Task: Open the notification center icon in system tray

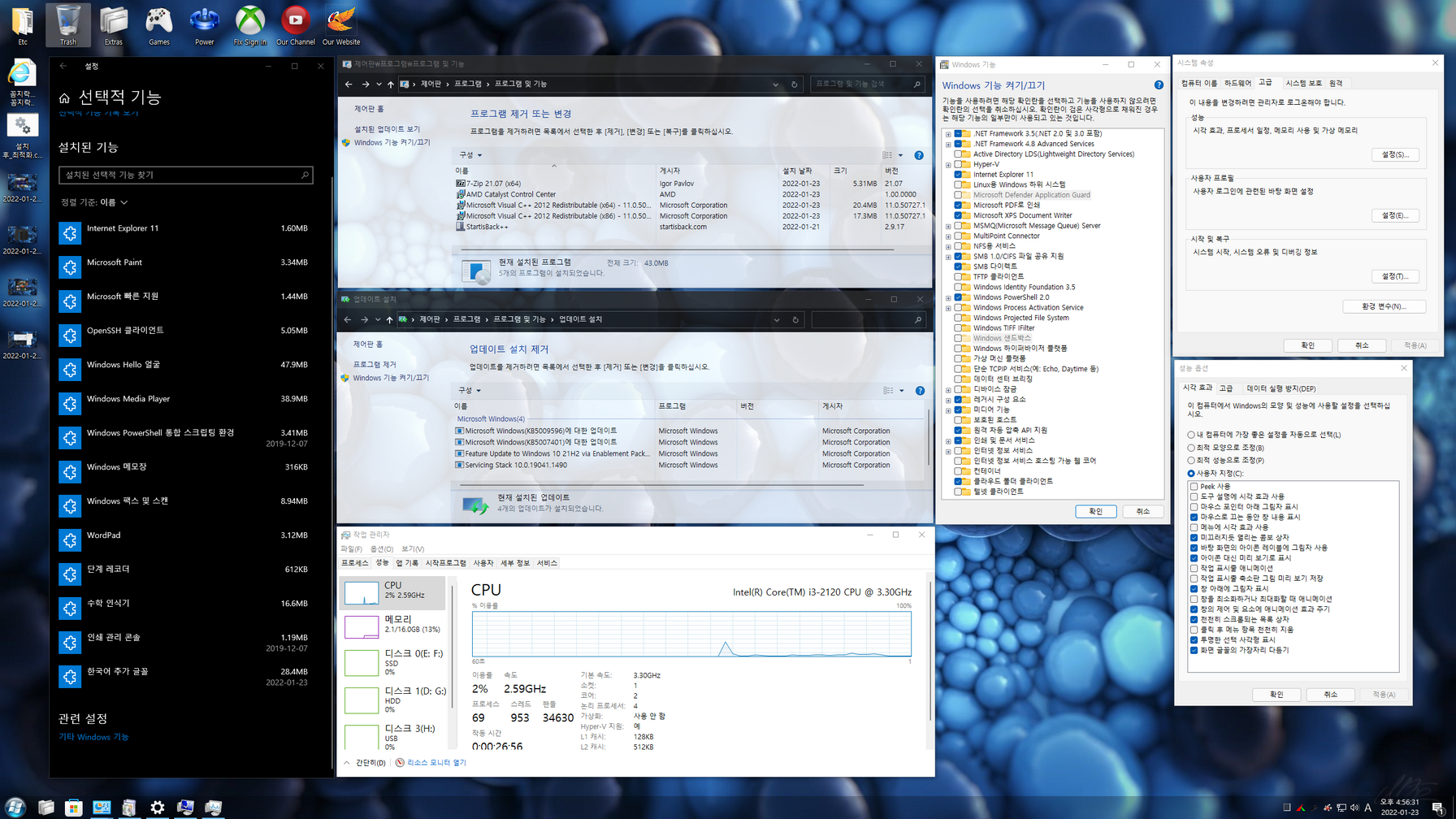Action: 1438,808
